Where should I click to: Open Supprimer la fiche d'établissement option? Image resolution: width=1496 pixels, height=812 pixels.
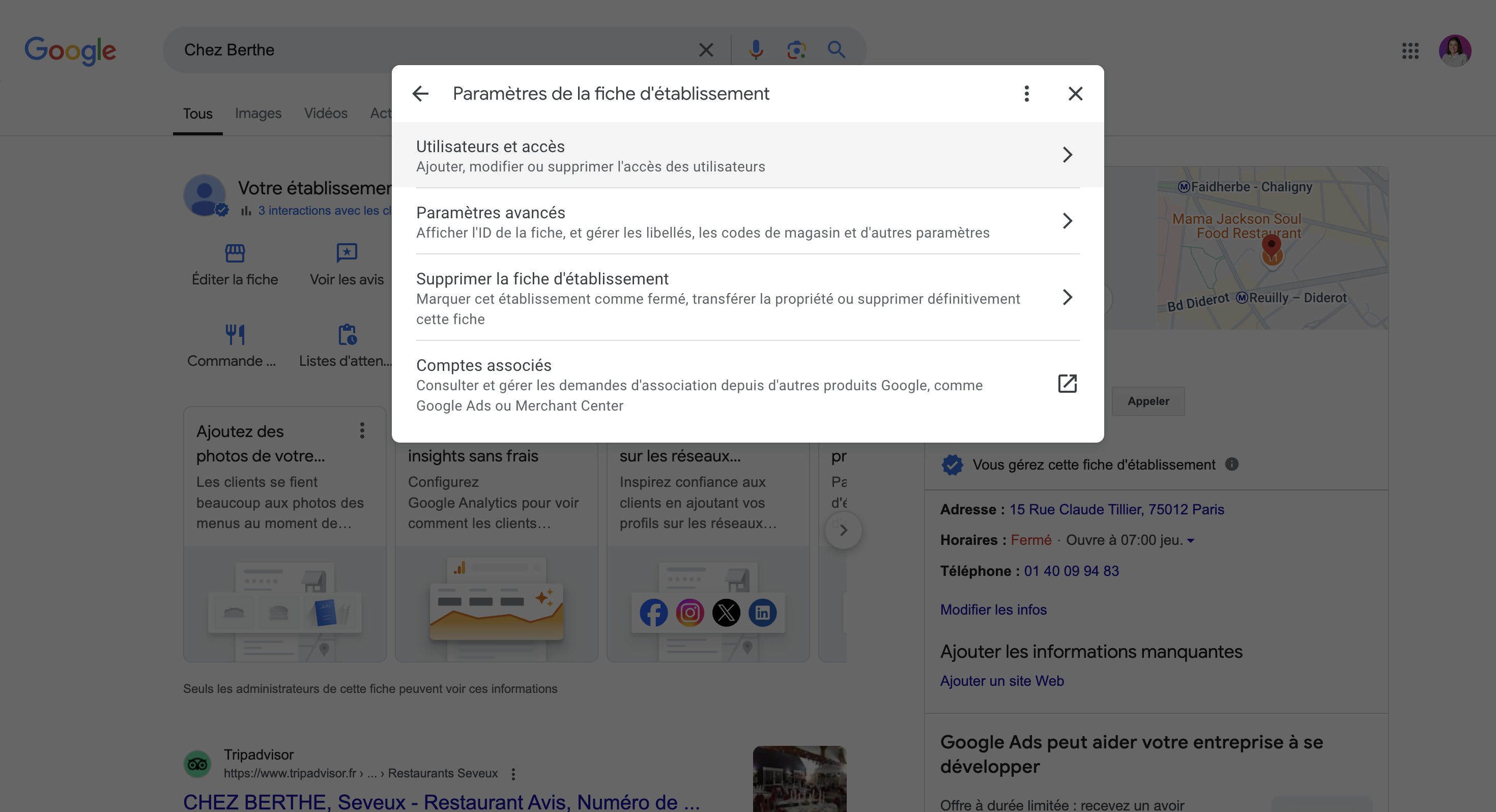[x=747, y=298]
